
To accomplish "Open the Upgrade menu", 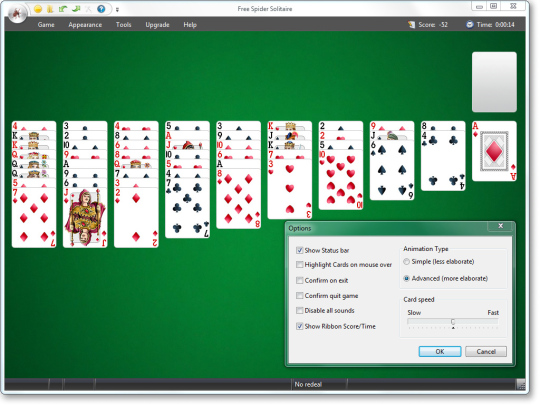I will [157, 25].
